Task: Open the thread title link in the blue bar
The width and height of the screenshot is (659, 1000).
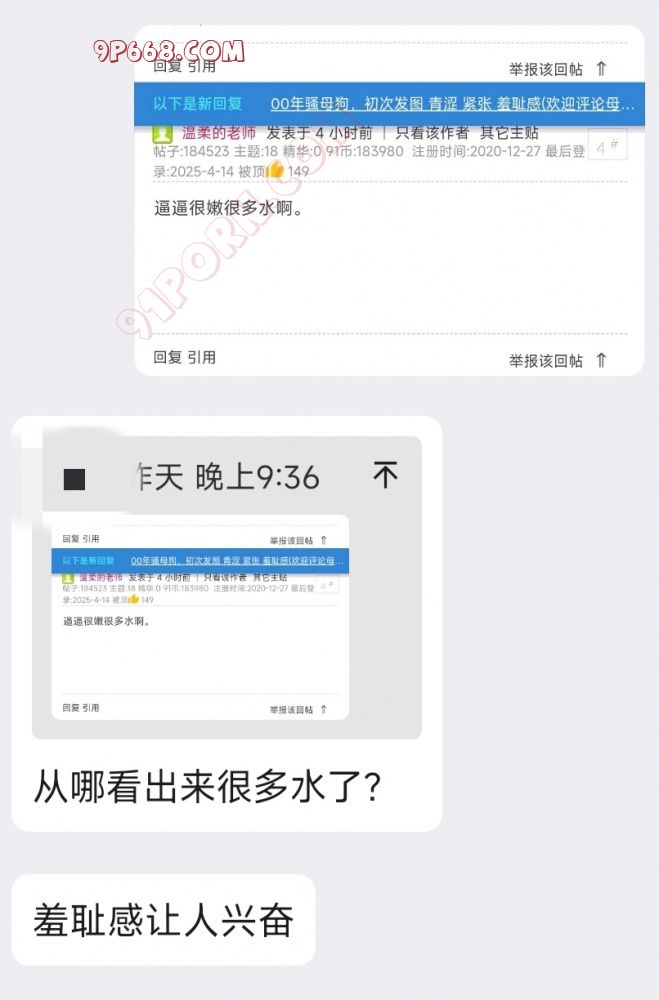Action: click(452, 104)
